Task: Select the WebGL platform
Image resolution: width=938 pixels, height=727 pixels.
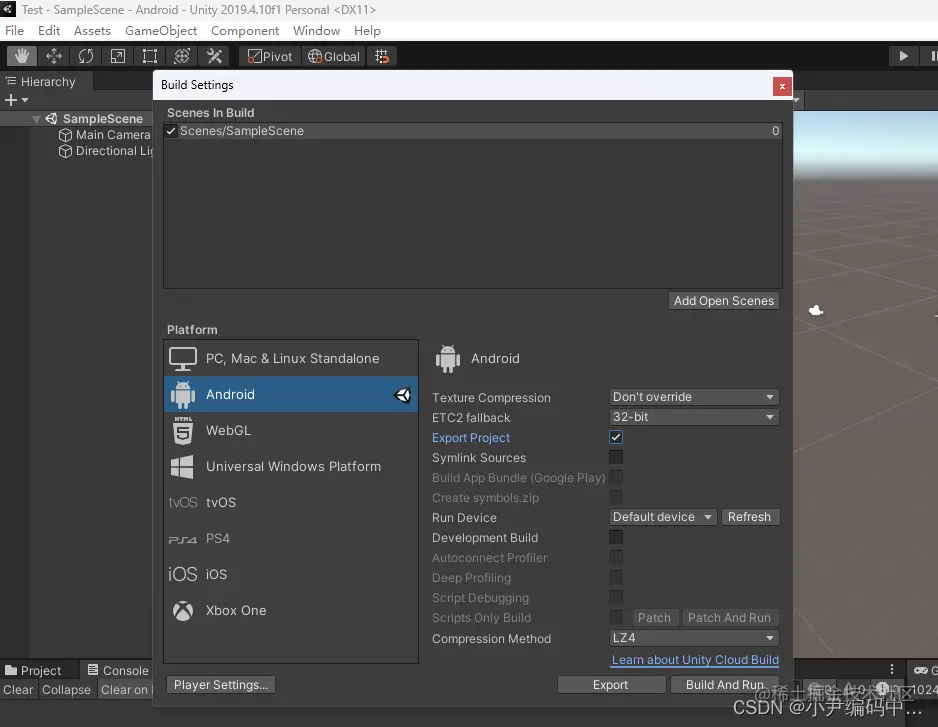Action: tap(291, 430)
